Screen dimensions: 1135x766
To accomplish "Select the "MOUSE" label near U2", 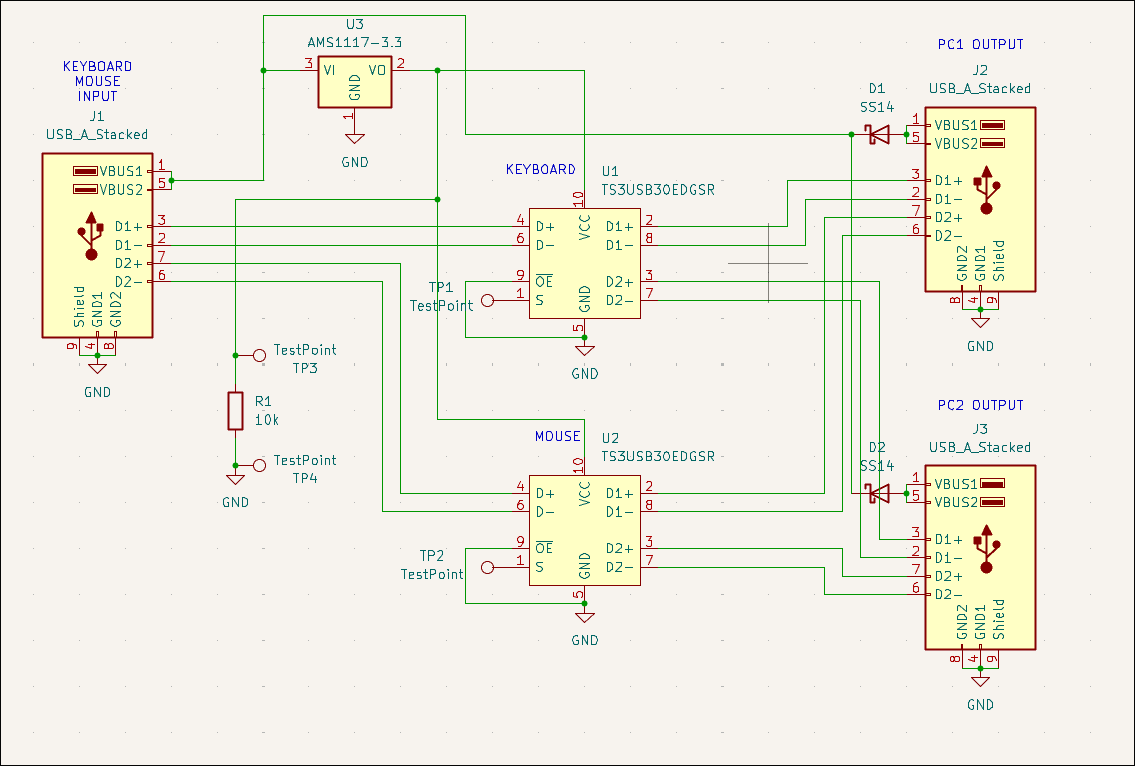I will coord(557,436).
